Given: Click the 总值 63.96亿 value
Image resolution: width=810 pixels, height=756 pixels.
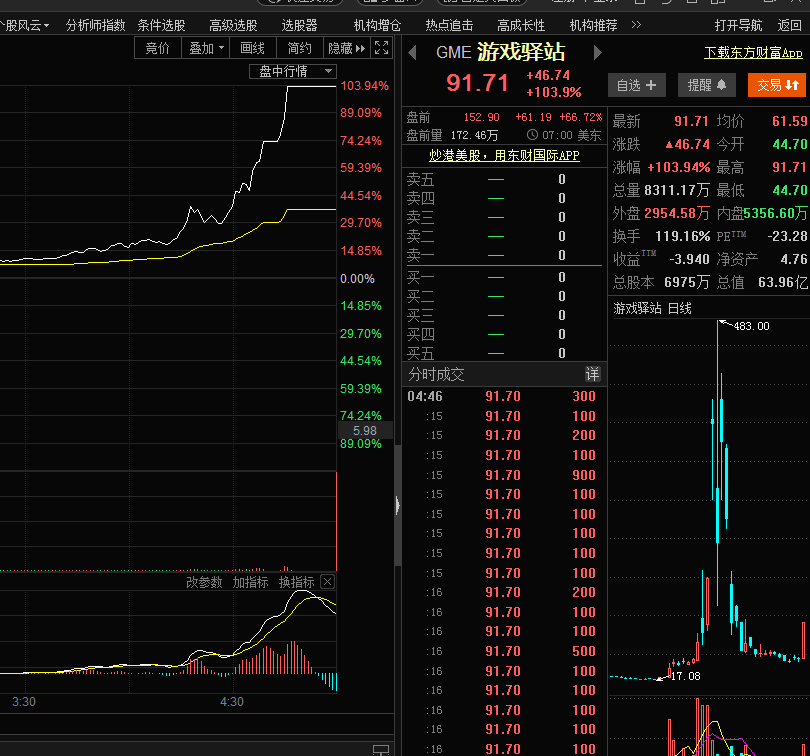Looking at the screenshot, I should click(x=783, y=282).
